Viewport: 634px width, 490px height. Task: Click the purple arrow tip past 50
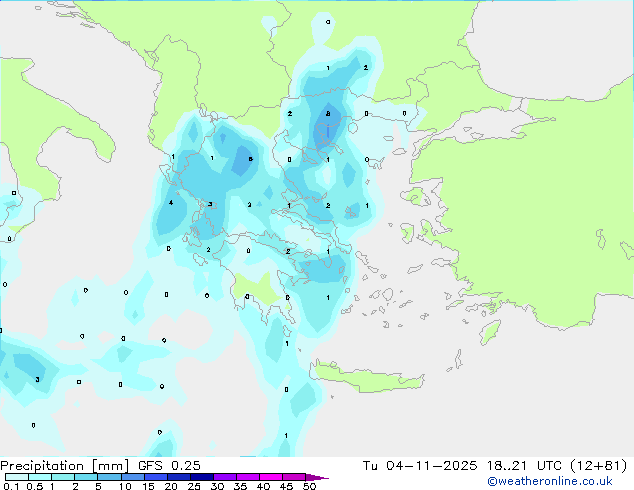click(317, 477)
